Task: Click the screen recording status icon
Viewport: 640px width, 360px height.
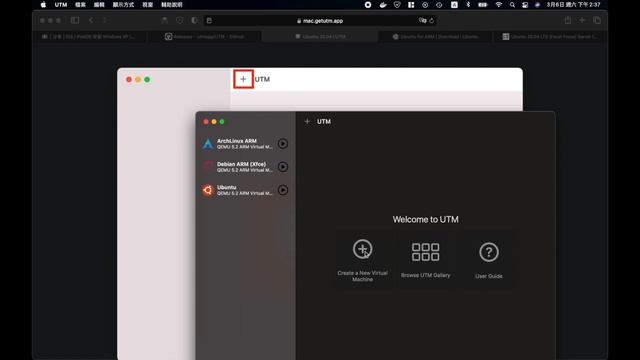Action: 368,5
